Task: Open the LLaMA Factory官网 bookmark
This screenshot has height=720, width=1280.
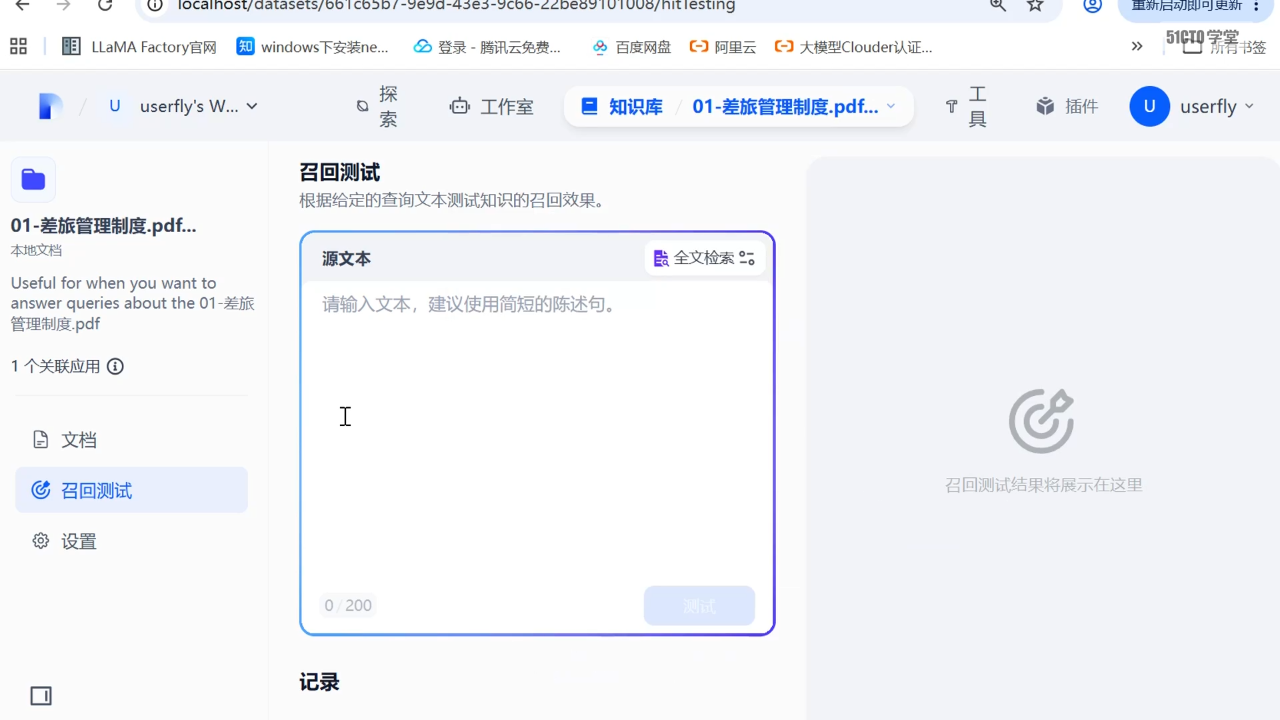Action: (x=139, y=47)
